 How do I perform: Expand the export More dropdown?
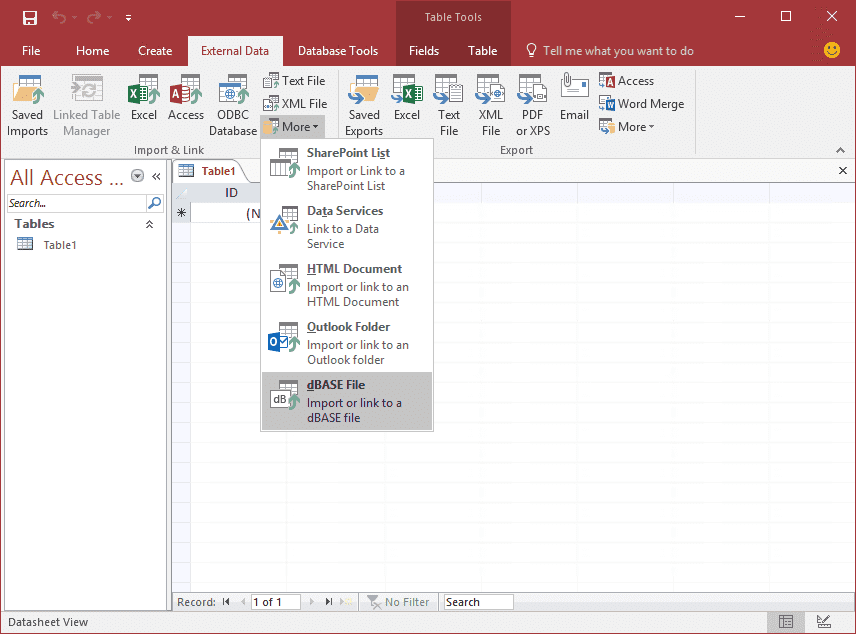[x=626, y=126]
